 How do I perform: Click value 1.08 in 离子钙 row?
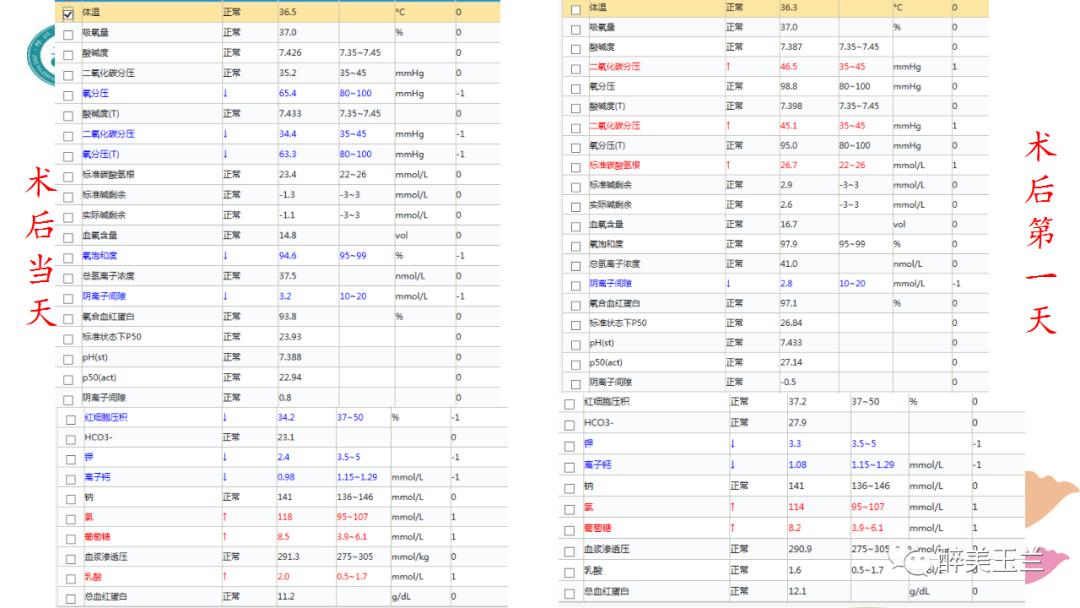coord(798,465)
